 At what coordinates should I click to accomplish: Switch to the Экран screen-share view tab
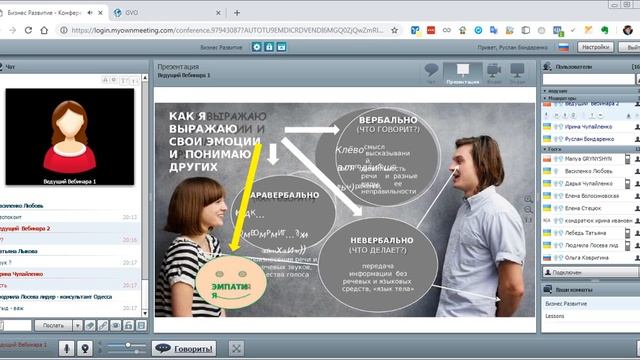[517, 73]
